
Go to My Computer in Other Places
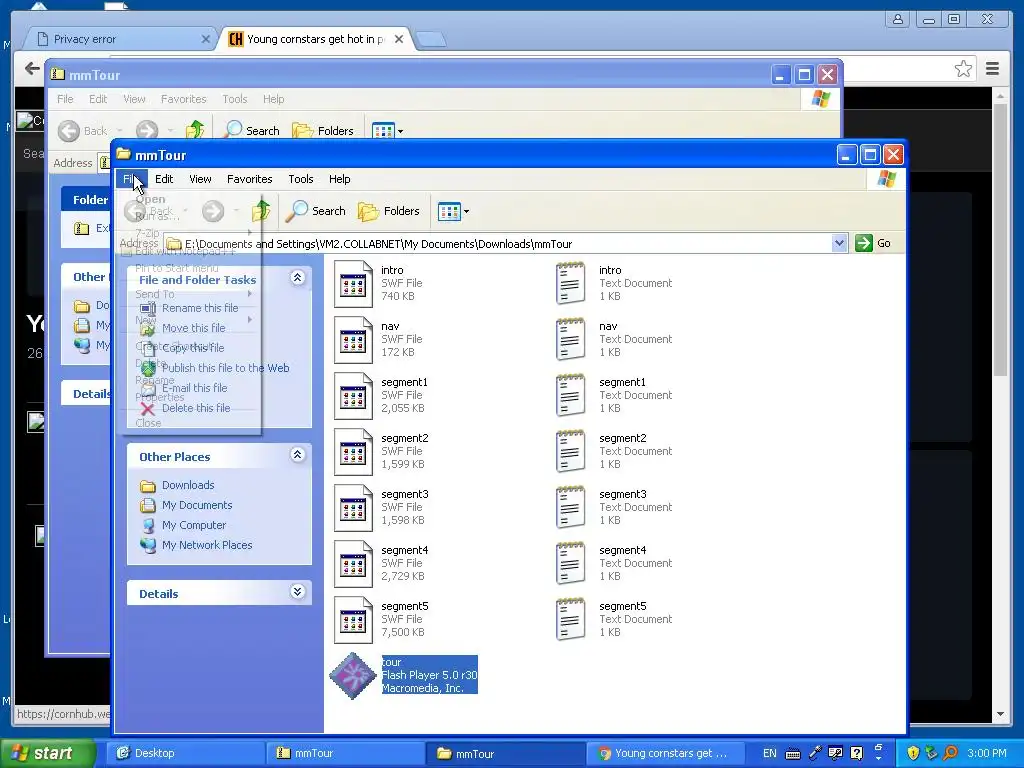point(194,525)
